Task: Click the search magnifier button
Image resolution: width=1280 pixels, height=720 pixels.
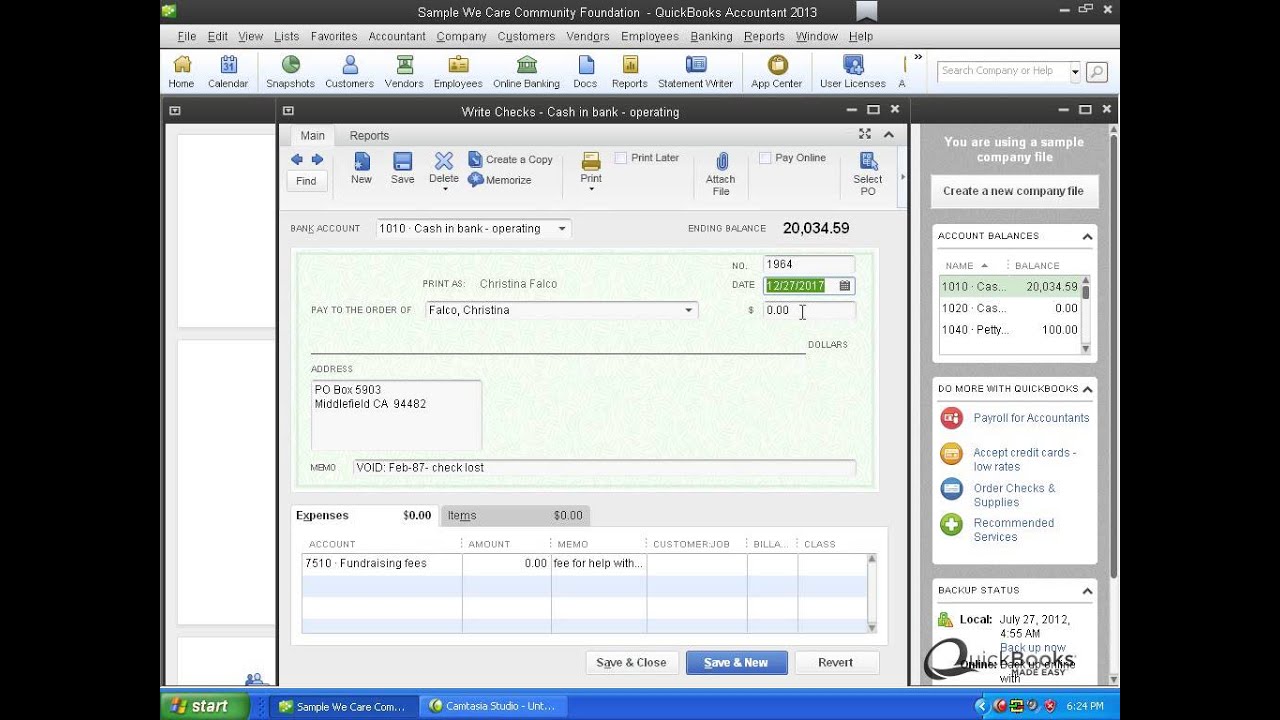Action: 1096,71
